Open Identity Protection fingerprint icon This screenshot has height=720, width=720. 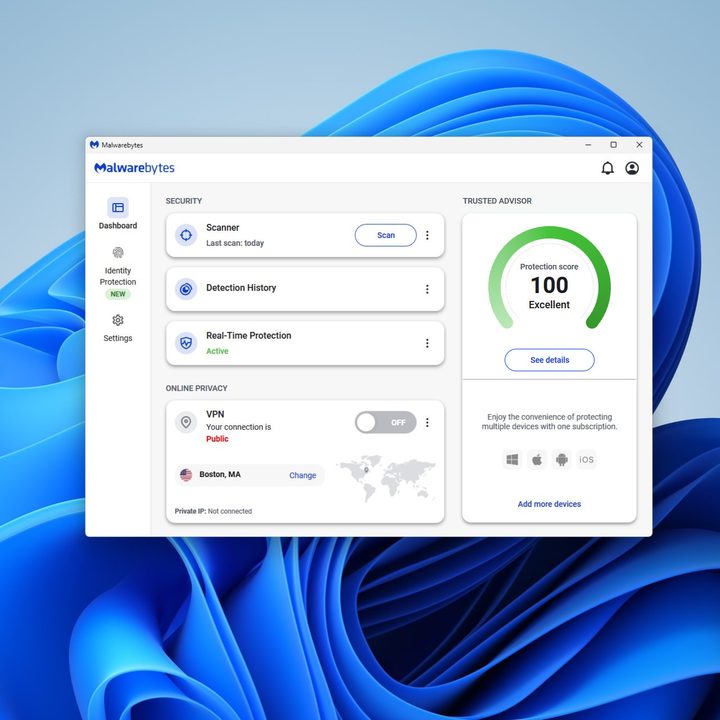[118, 252]
